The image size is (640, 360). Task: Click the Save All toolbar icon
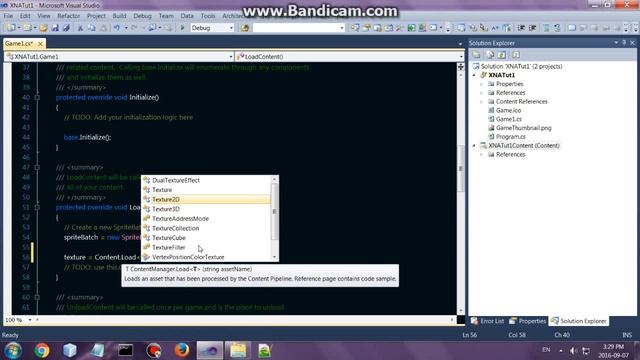coord(66,28)
